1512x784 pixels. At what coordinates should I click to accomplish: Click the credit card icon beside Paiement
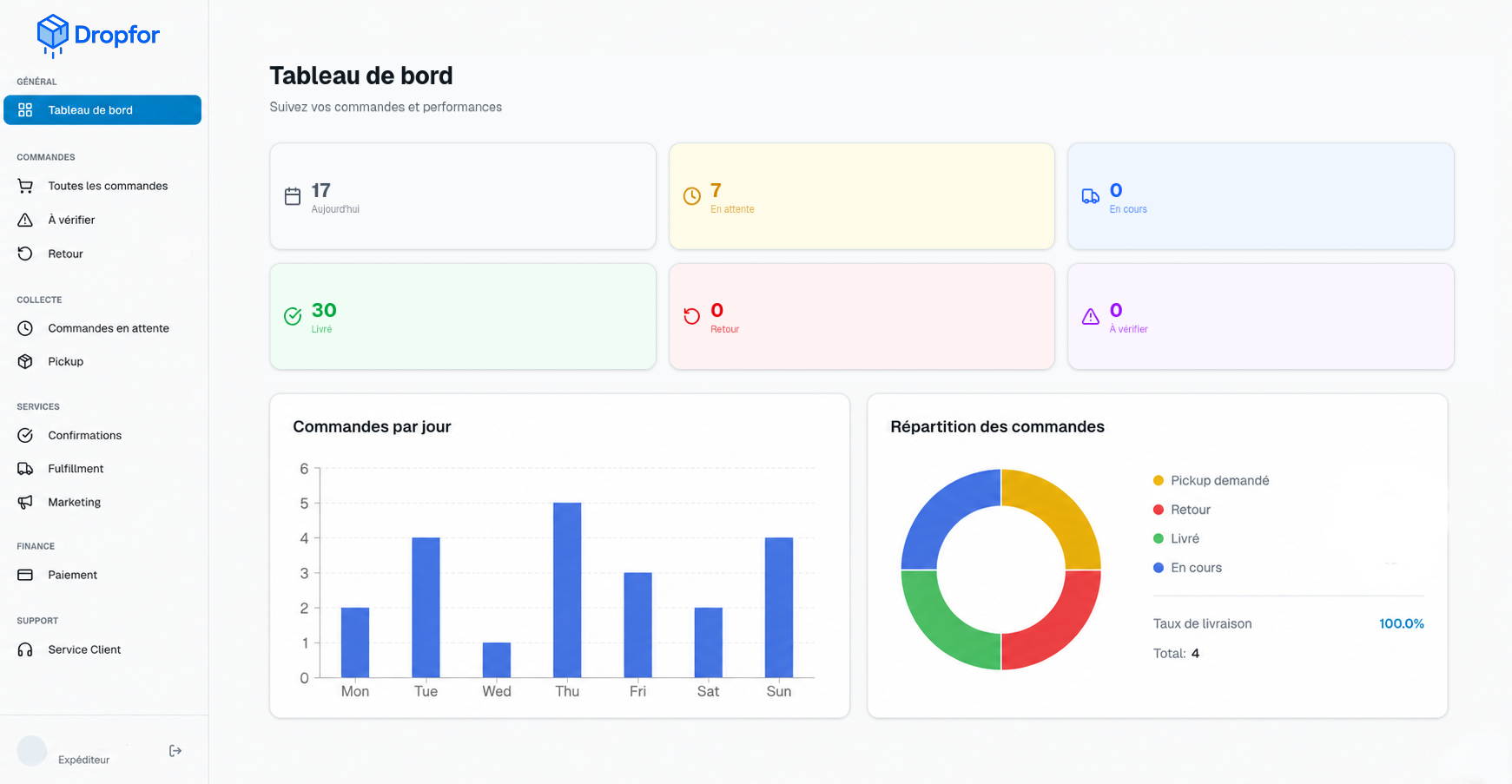pyautogui.click(x=25, y=575)
